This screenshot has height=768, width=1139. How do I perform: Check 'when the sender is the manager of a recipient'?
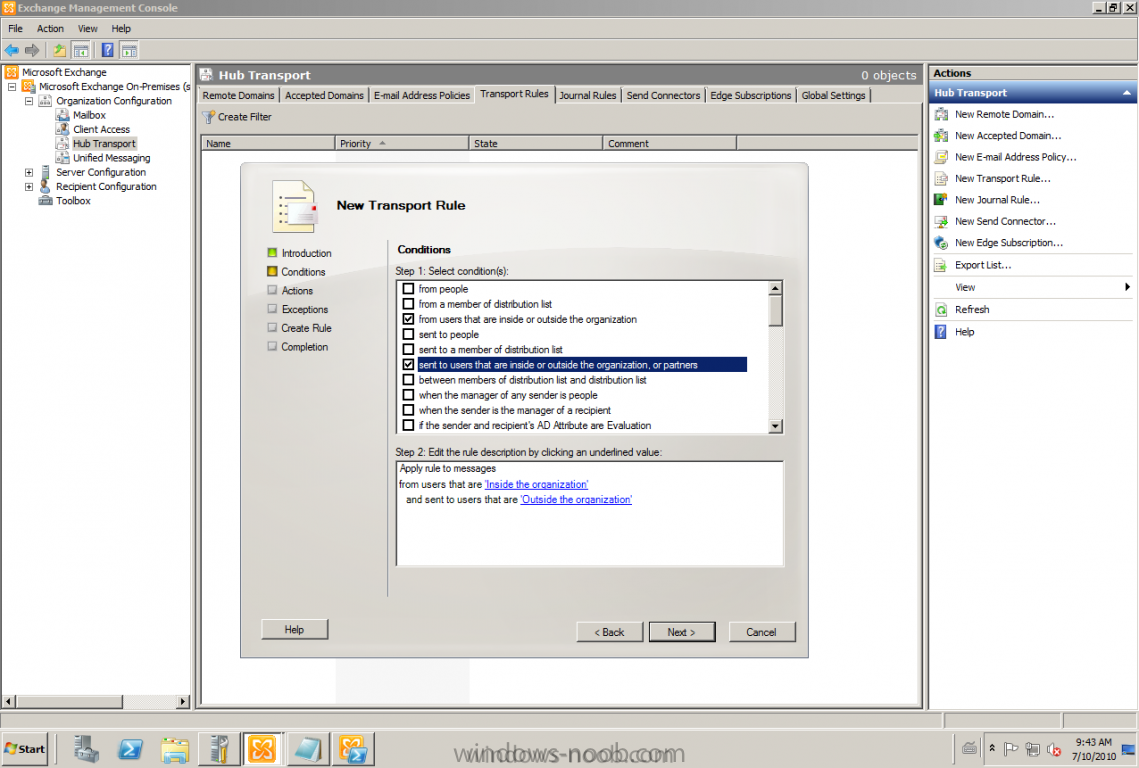(x=408, y=411)
